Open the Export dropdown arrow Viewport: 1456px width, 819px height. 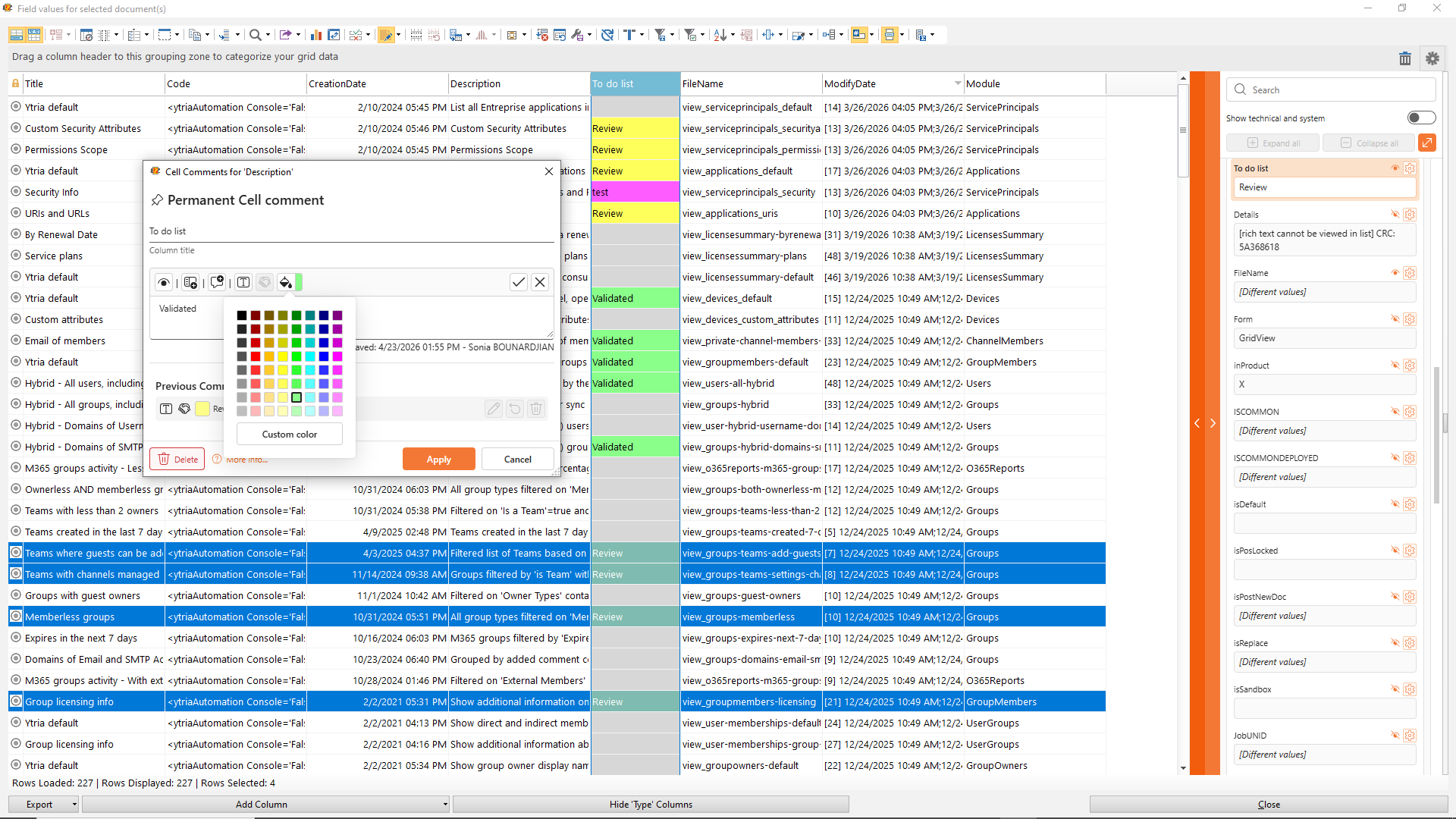coord(74,805)
